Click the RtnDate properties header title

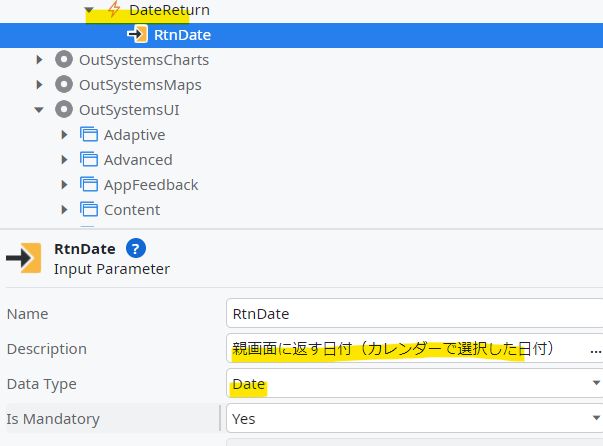85,249
